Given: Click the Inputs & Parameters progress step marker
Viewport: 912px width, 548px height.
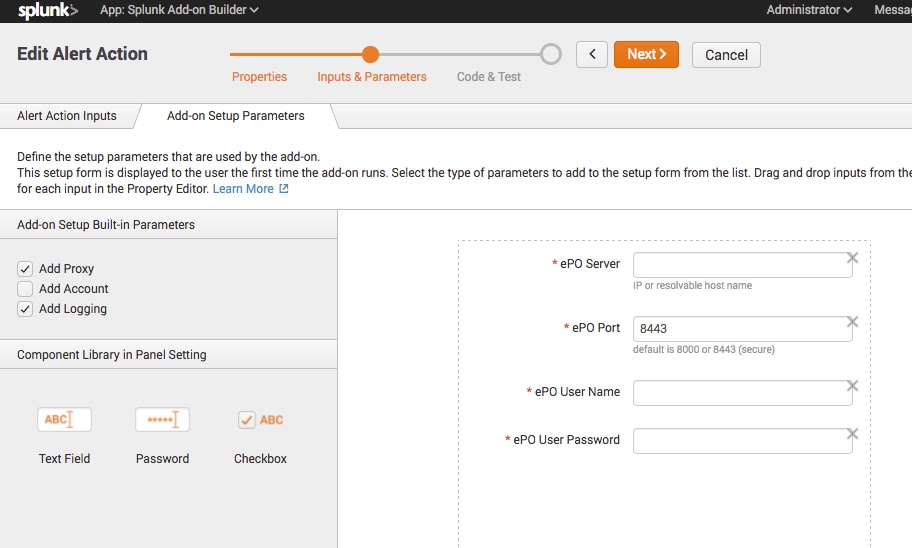Looking at the screenshot, I should pyautogui.click(x=370, y=55).
